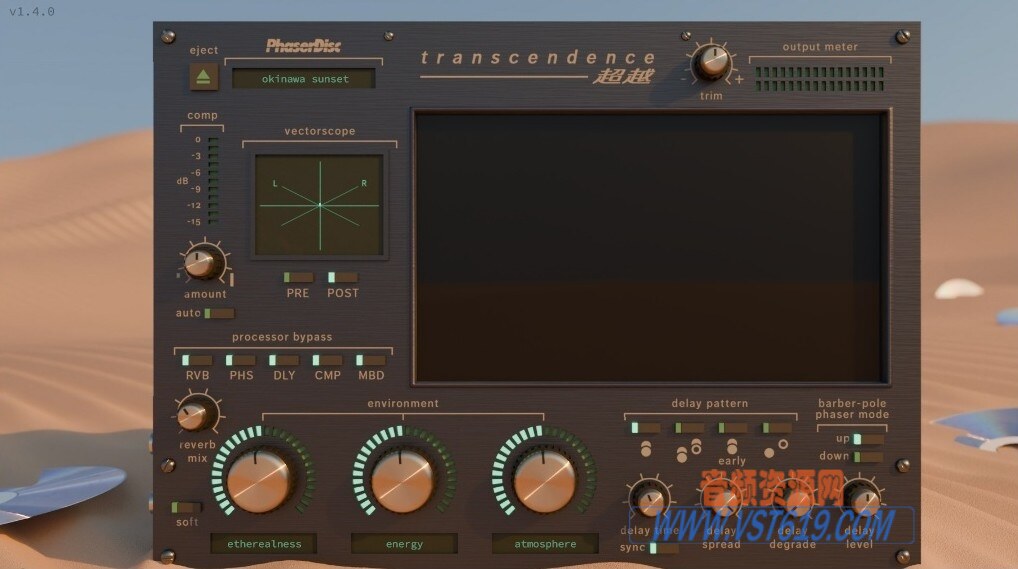Click the comp gain reduction meter
The height and width of the screenshot is (569, 1018).
click(213, 181)
